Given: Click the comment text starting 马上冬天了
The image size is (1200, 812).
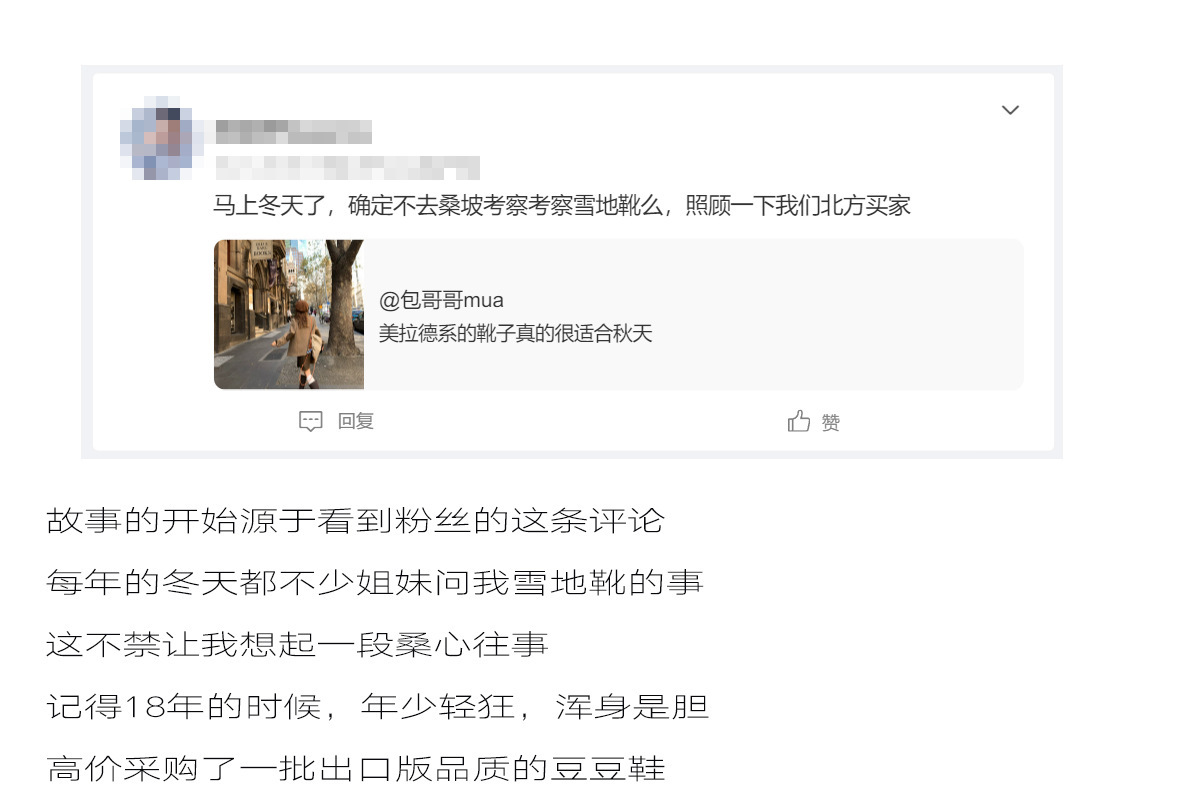Looking at the screenshot, I should click(562, 206).
